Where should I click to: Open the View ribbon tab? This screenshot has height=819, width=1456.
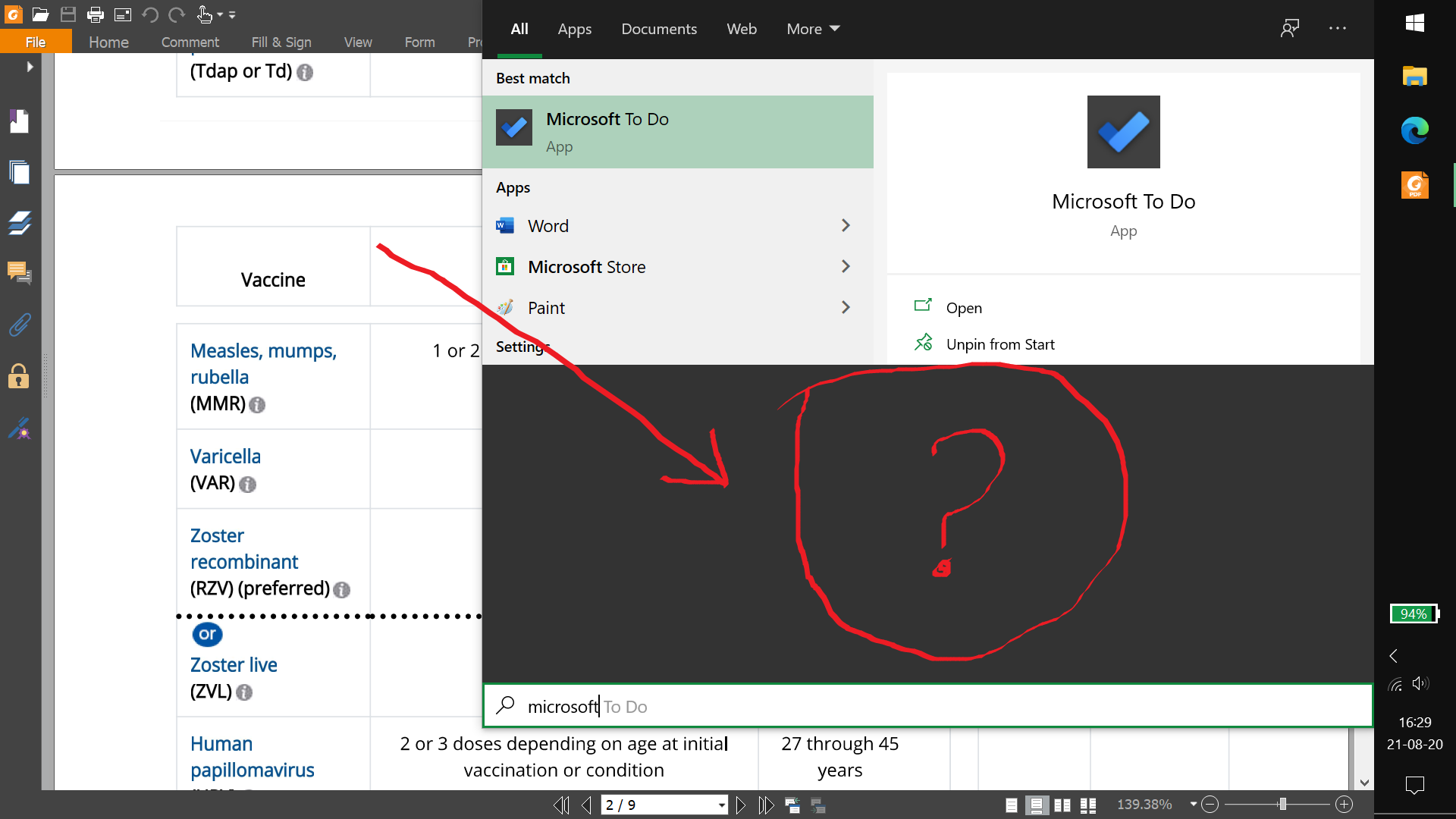pos(358,42)
